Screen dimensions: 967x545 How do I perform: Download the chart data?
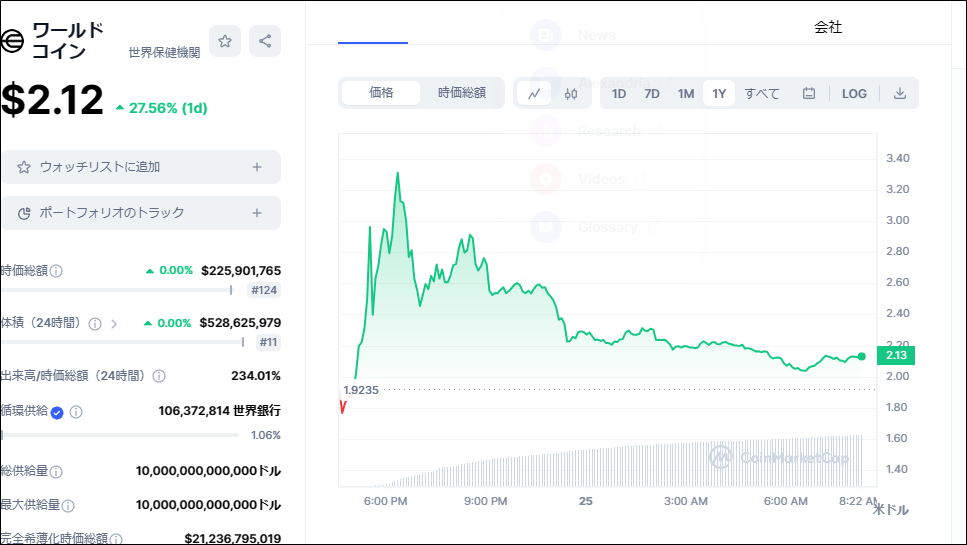click(x=900, y=94)
